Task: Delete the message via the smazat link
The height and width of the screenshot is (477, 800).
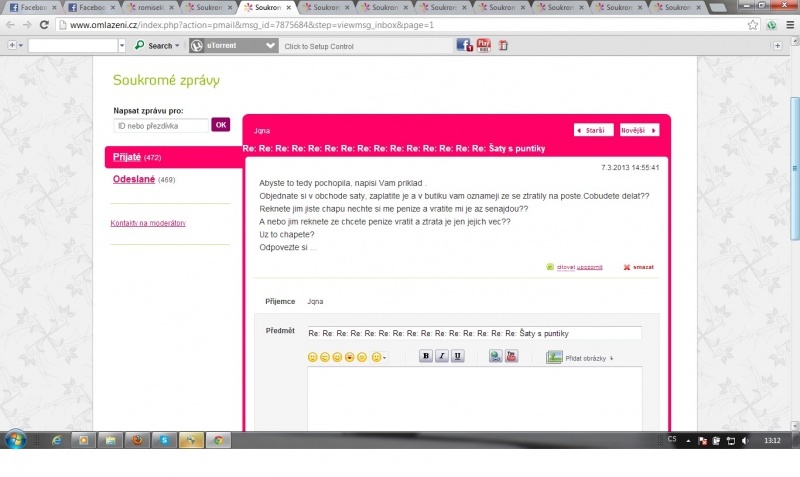Action: (638, 267)
